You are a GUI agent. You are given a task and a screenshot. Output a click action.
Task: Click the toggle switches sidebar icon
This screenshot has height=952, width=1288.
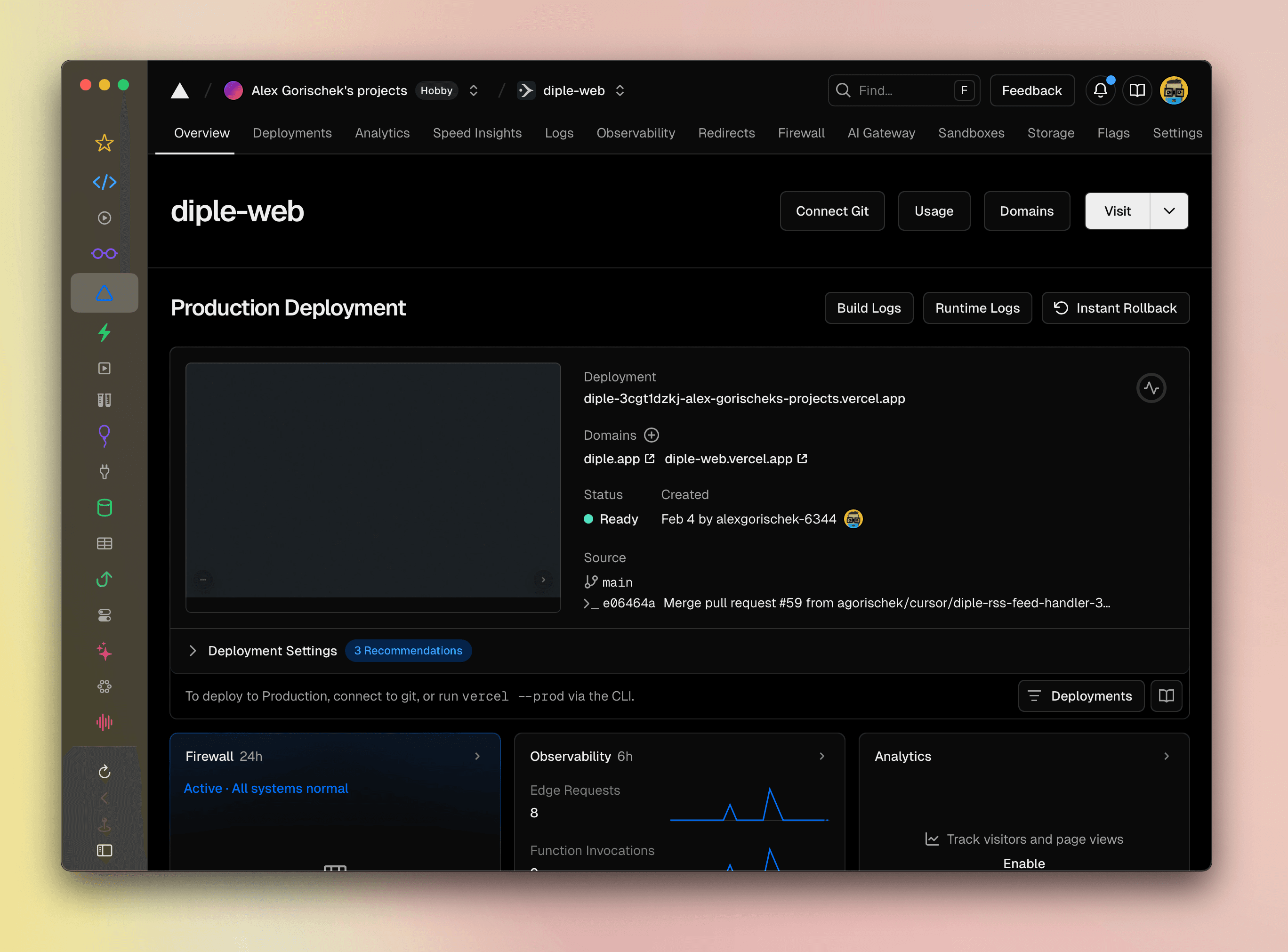[104, 615]
